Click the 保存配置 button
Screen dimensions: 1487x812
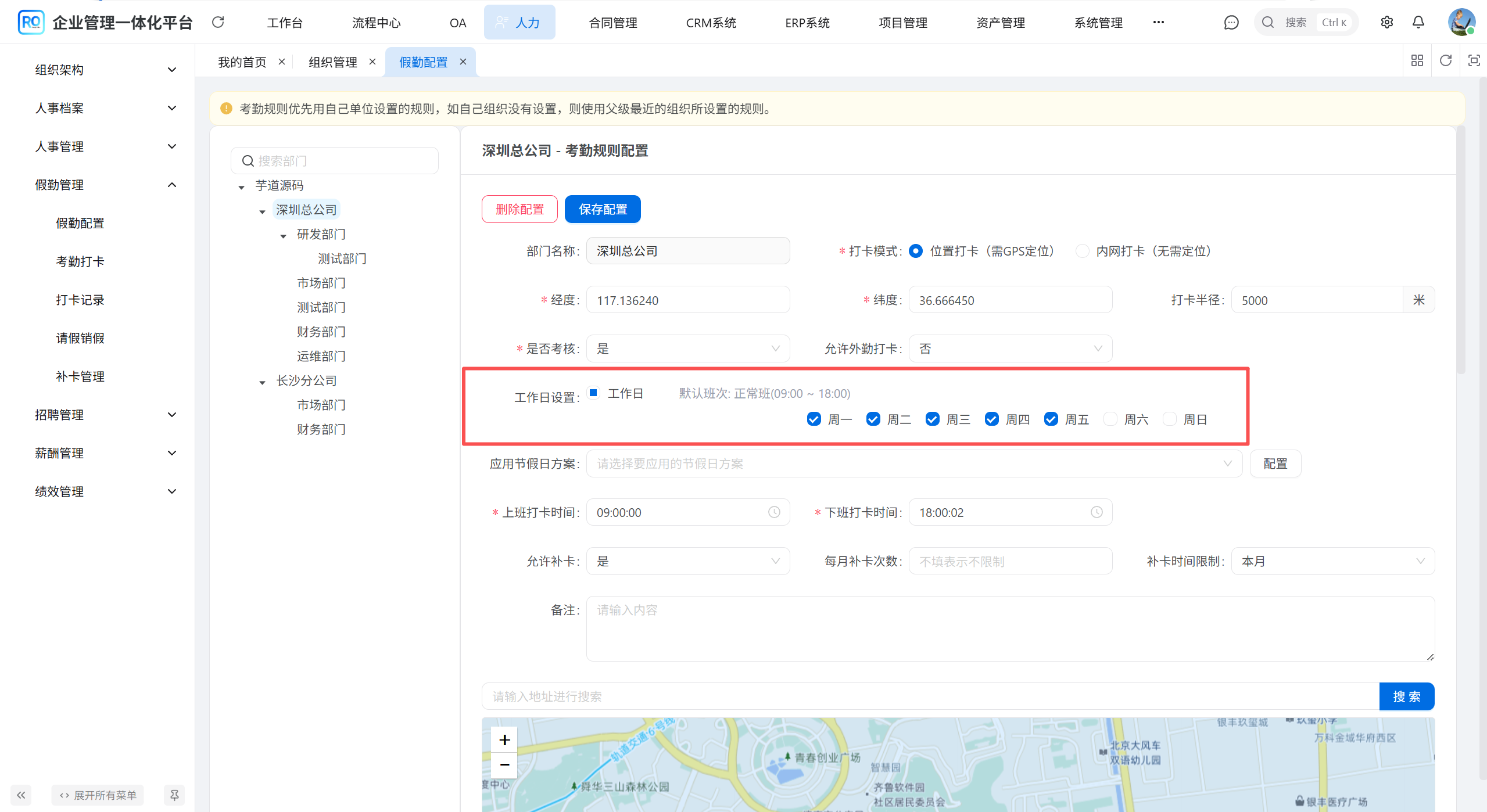tap(602, 209)
